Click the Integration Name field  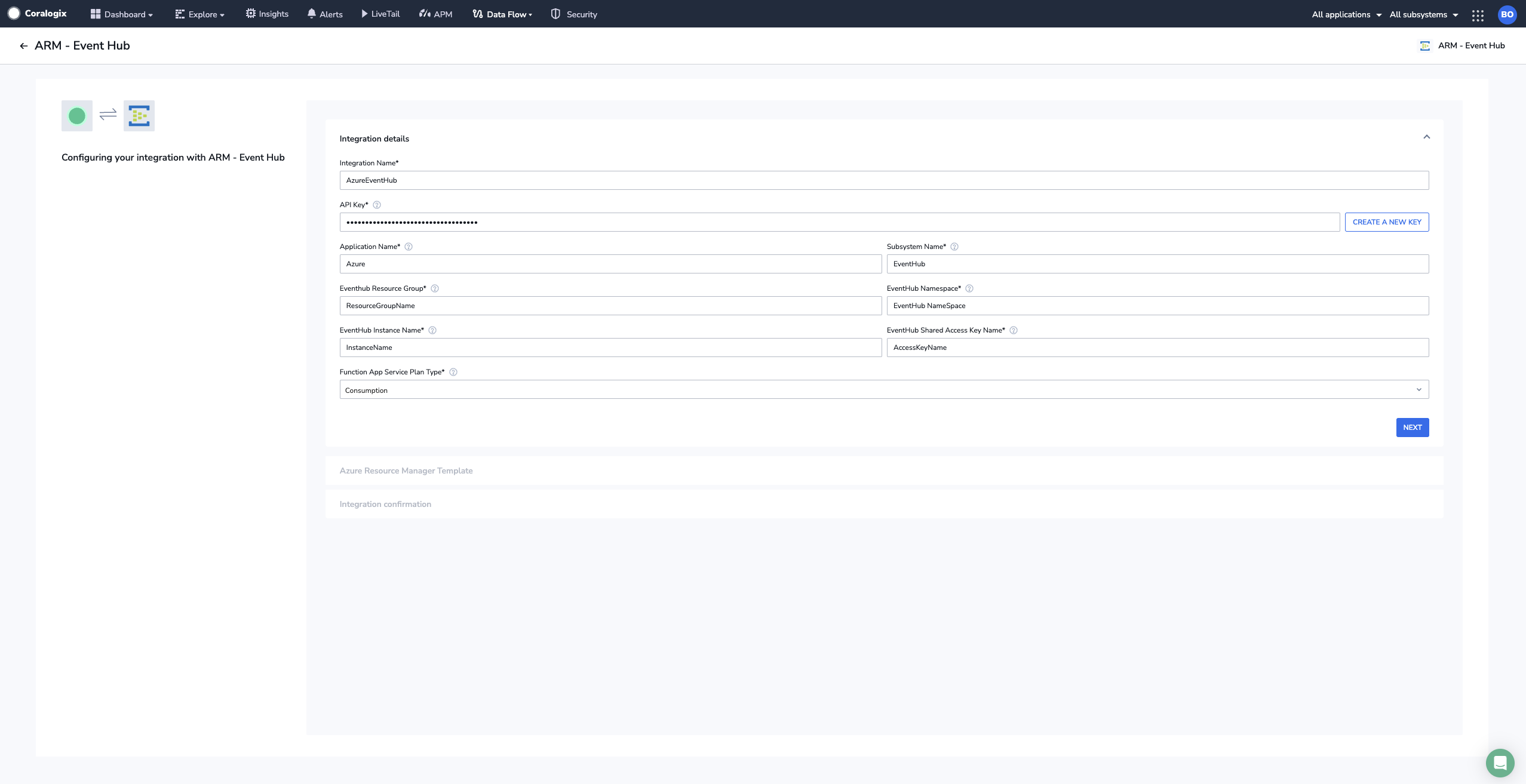pyautogui.click(x=884, y=180)
